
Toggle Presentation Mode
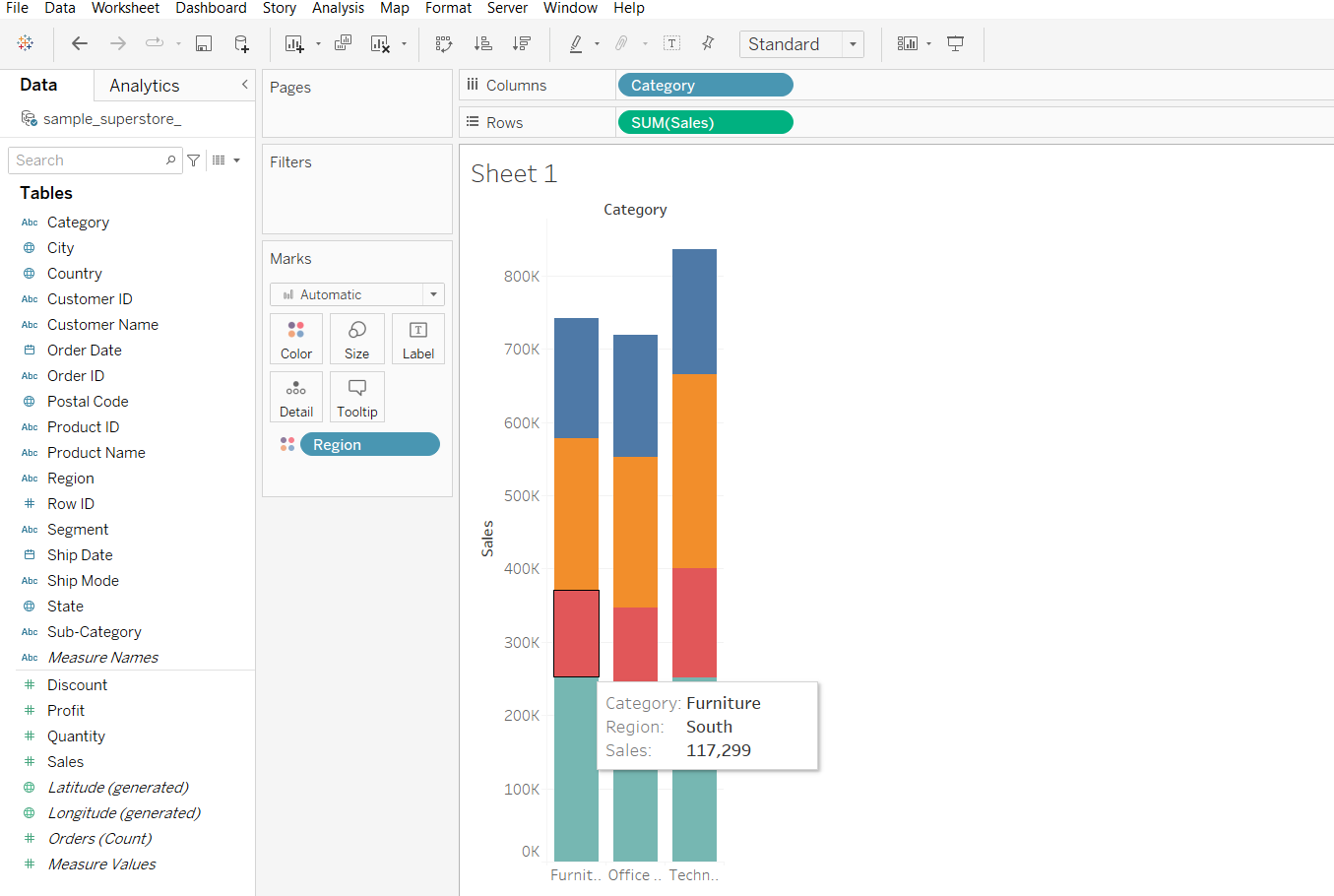(x=955, y=43)
